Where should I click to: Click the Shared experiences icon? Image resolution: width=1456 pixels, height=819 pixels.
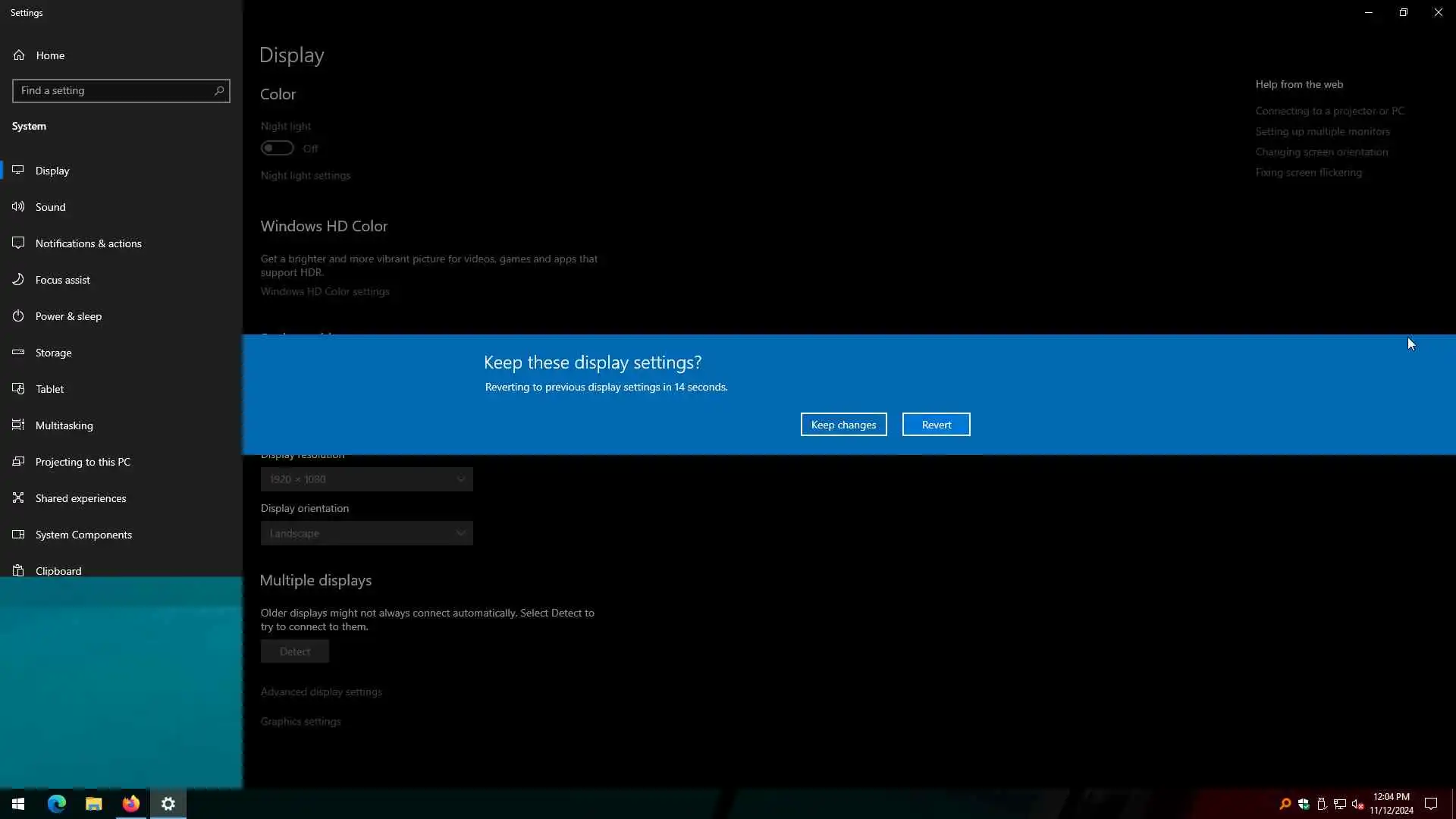coord(18,498)
